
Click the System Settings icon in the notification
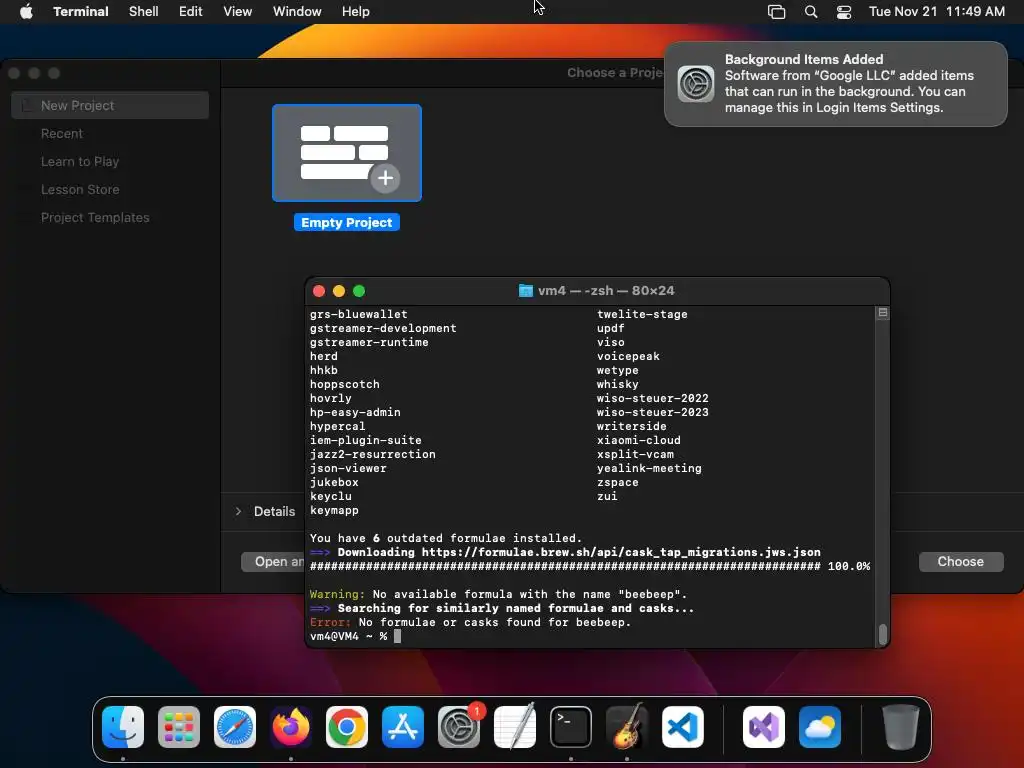pyautogui.click(x=696, y=84)
